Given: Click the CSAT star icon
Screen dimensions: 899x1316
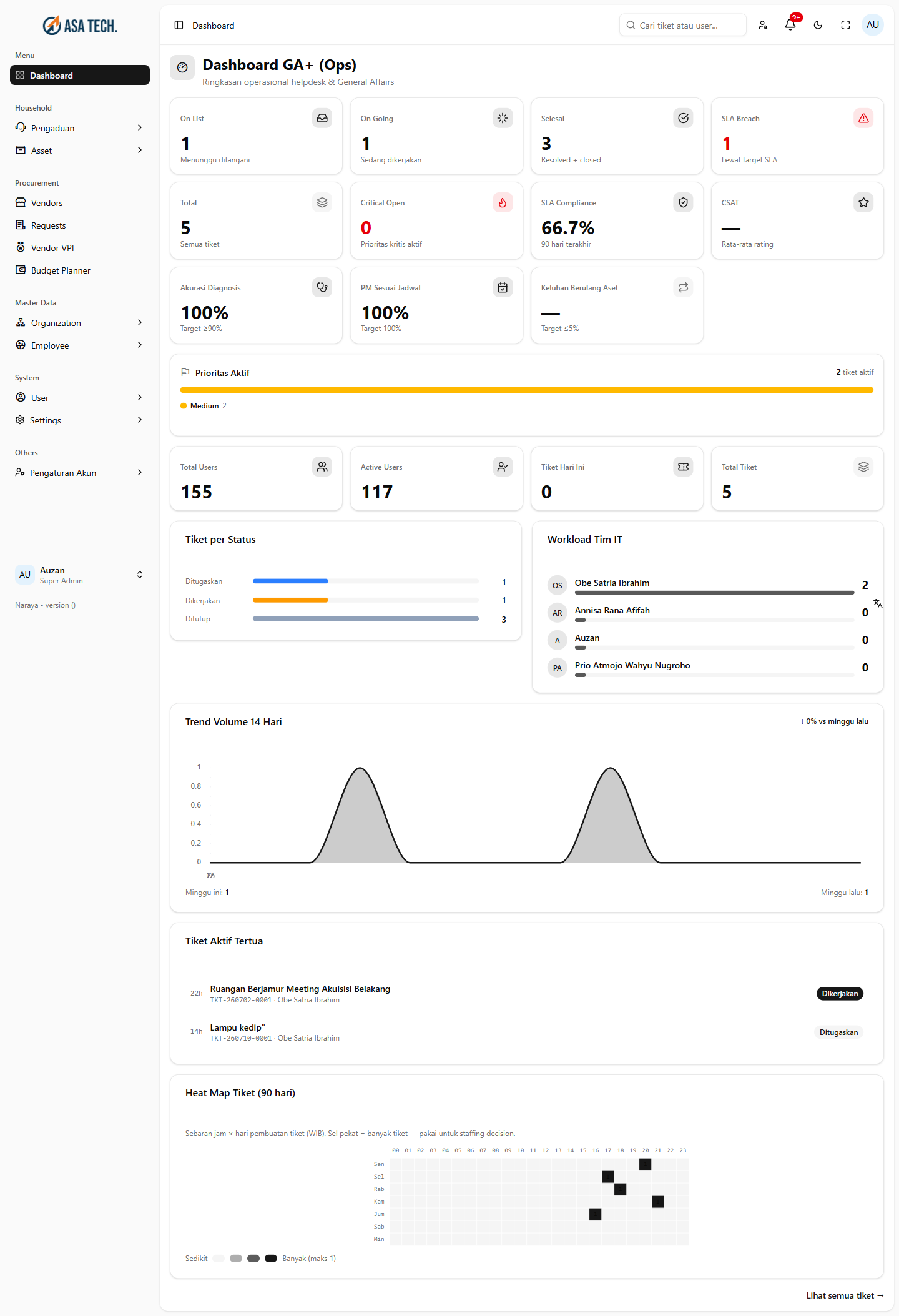Looking at the screenshot, I should click(863, 202).
